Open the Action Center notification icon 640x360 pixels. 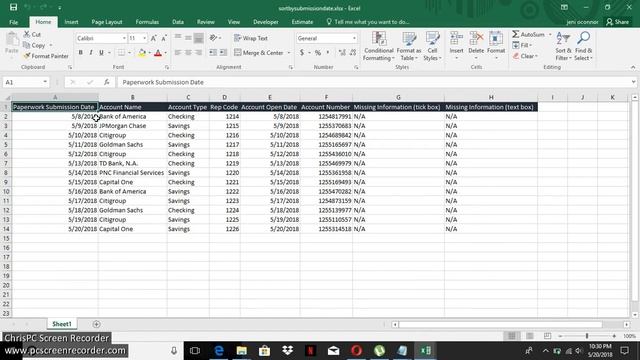(624, 350)
